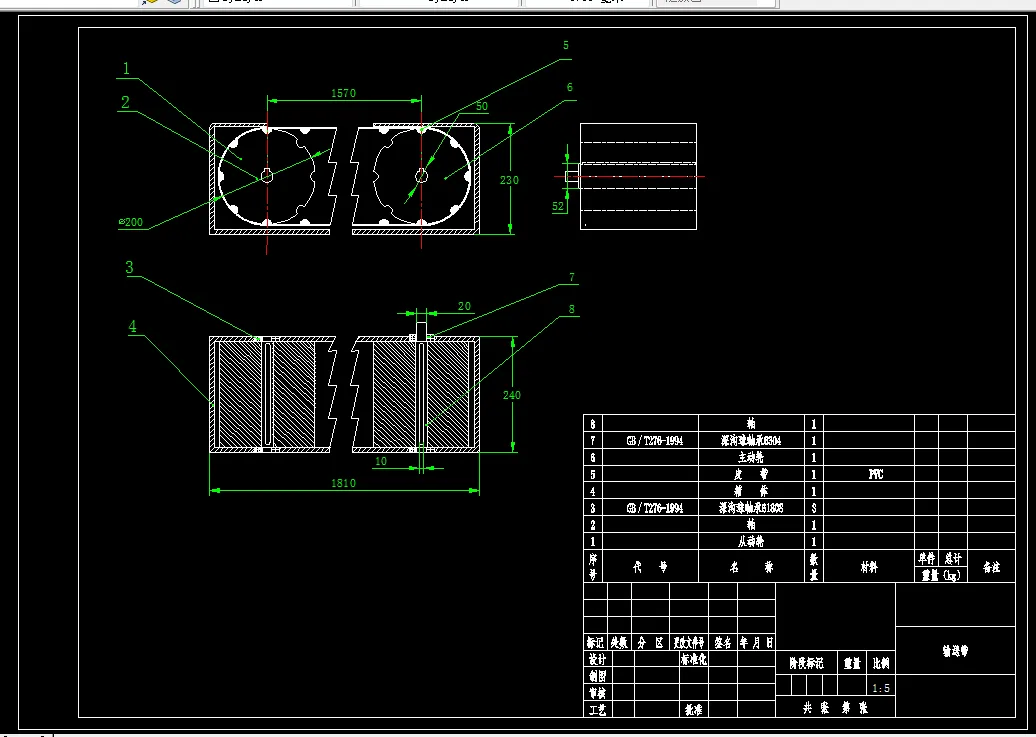Select the 输送带 drawing title text
1036x737 pixels.
(955, 651)
